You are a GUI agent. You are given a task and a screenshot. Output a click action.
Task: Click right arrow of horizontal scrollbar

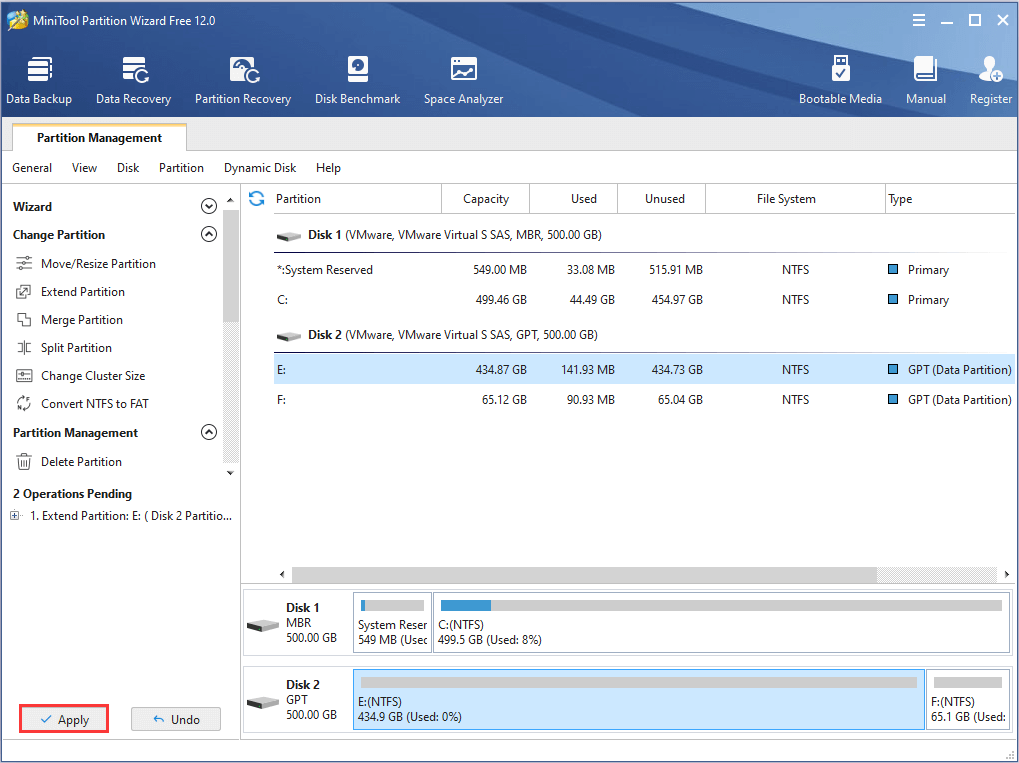pyautogui.click(x=1007, y=574)
